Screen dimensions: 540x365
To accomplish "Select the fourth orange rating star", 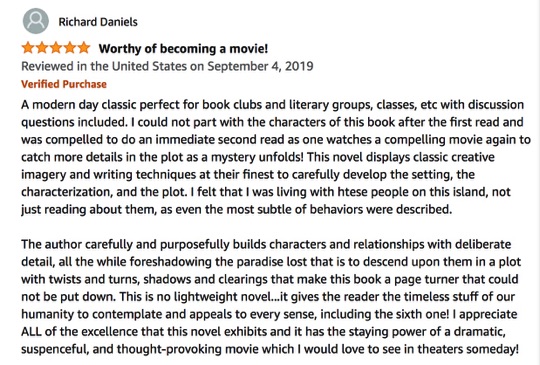I will click(70, 48).
